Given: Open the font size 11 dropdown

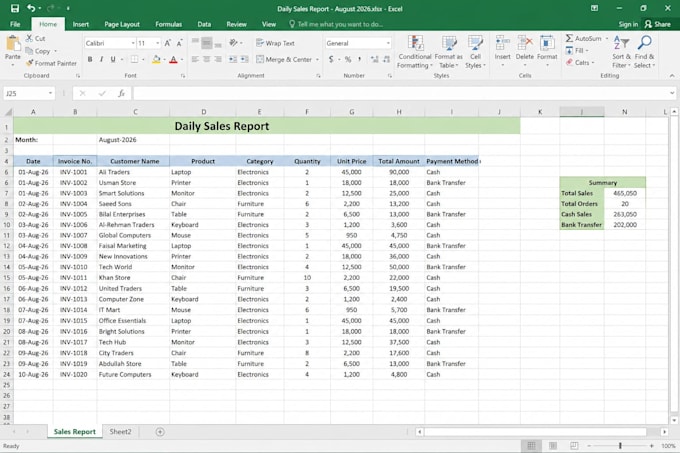Looking at the screenshot, I should pos(157,43).
